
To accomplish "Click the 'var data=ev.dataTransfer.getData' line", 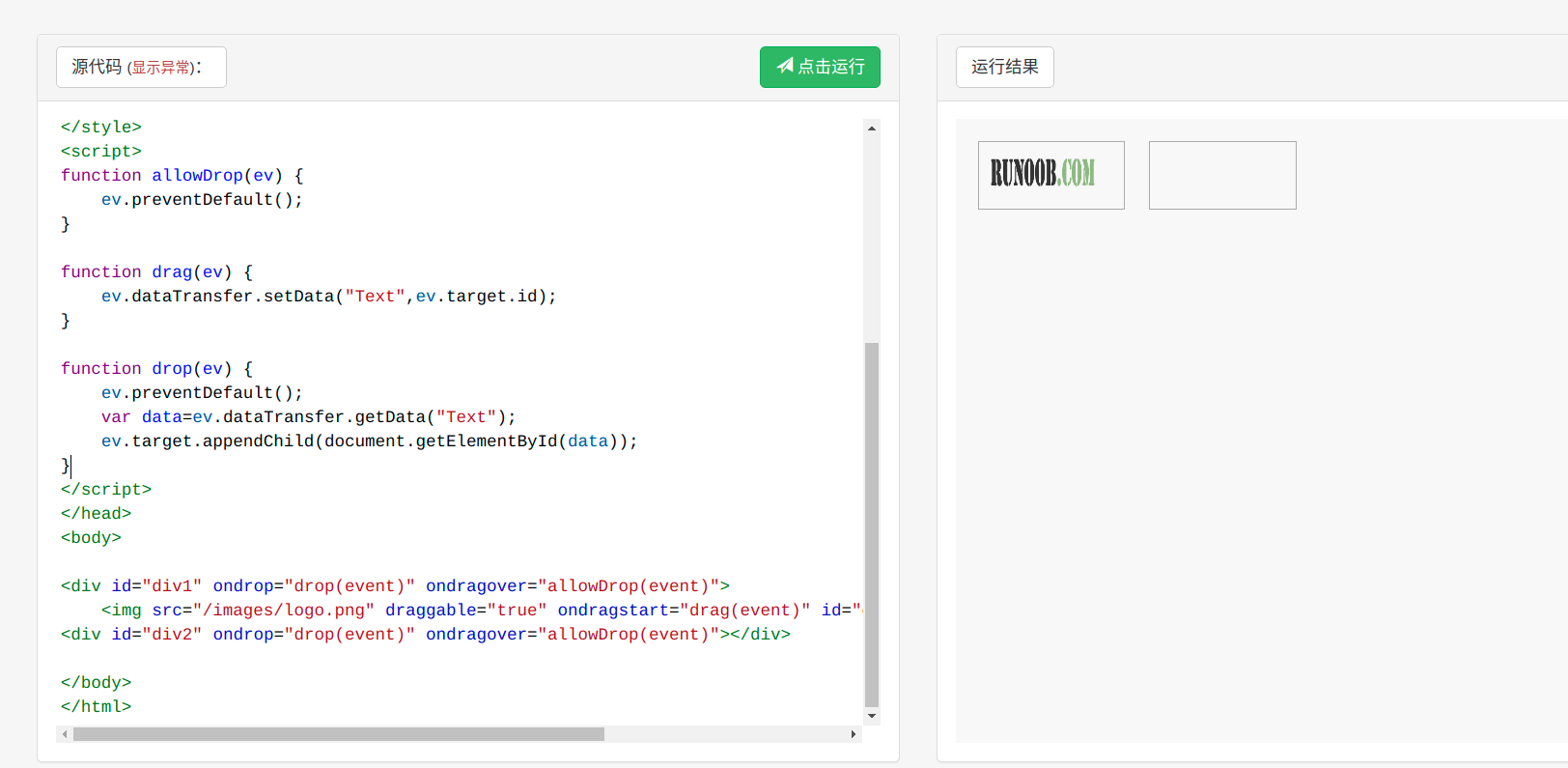I will [x=309, y=416].
